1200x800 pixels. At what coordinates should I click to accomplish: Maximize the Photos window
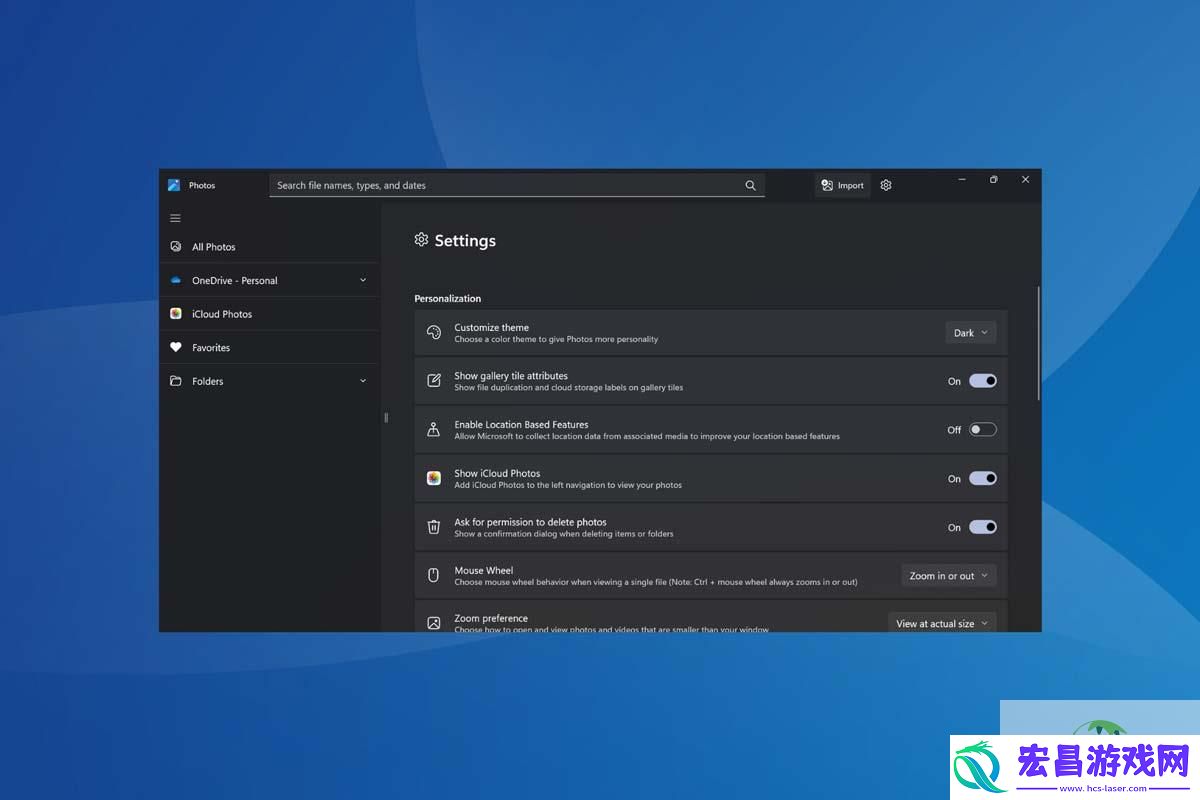tap(994, 179)
